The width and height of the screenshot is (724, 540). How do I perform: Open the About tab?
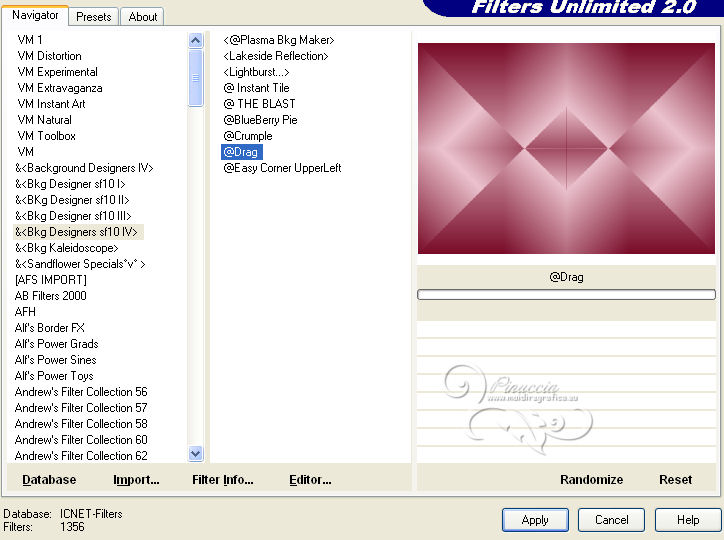tap(143, 17)
